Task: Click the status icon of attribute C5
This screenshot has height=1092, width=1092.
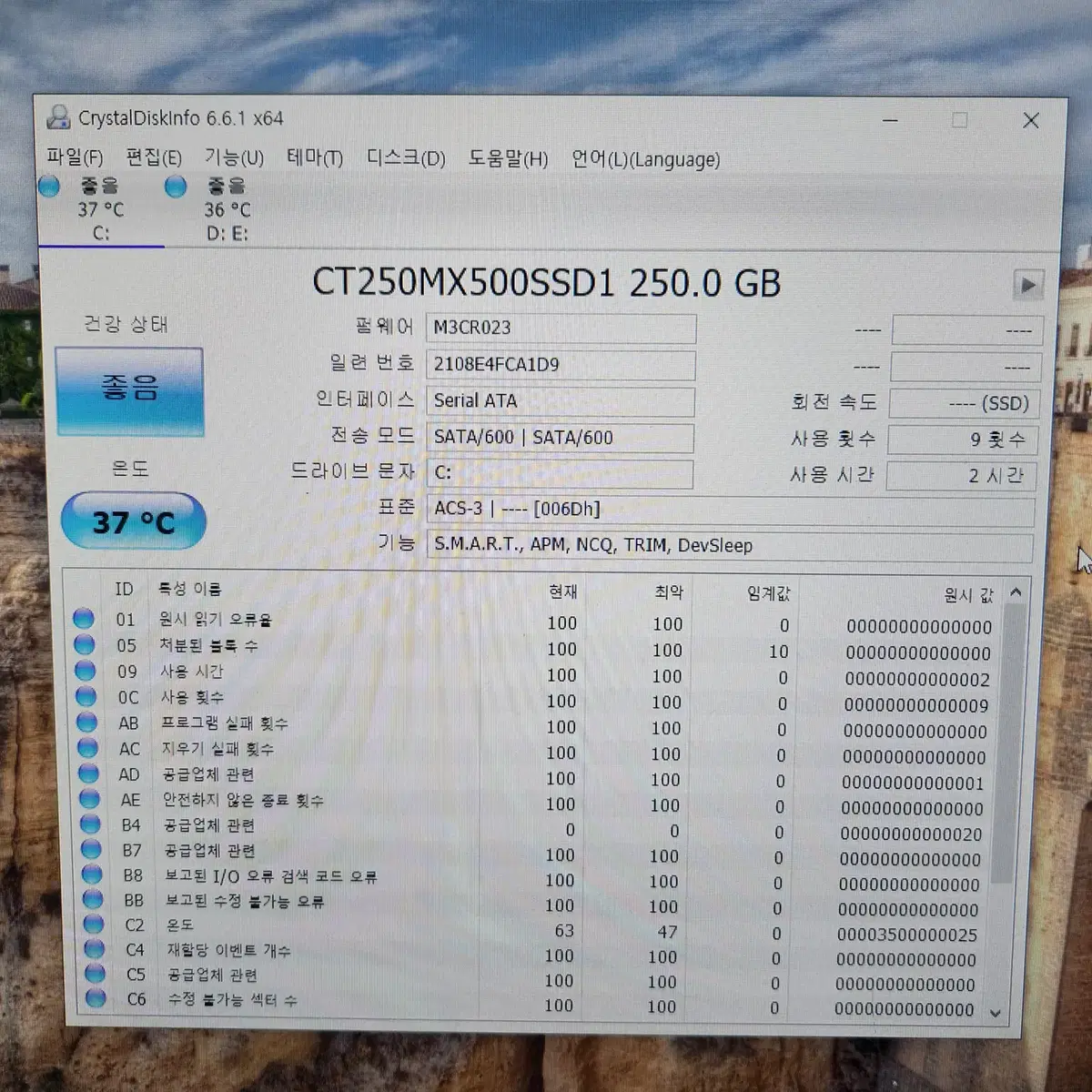Action: 96,974
